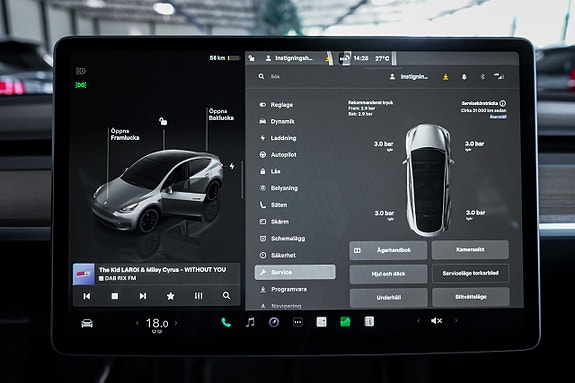Click the blue Återställ link
The image size is (575, 383).
[x=498, y=117]
